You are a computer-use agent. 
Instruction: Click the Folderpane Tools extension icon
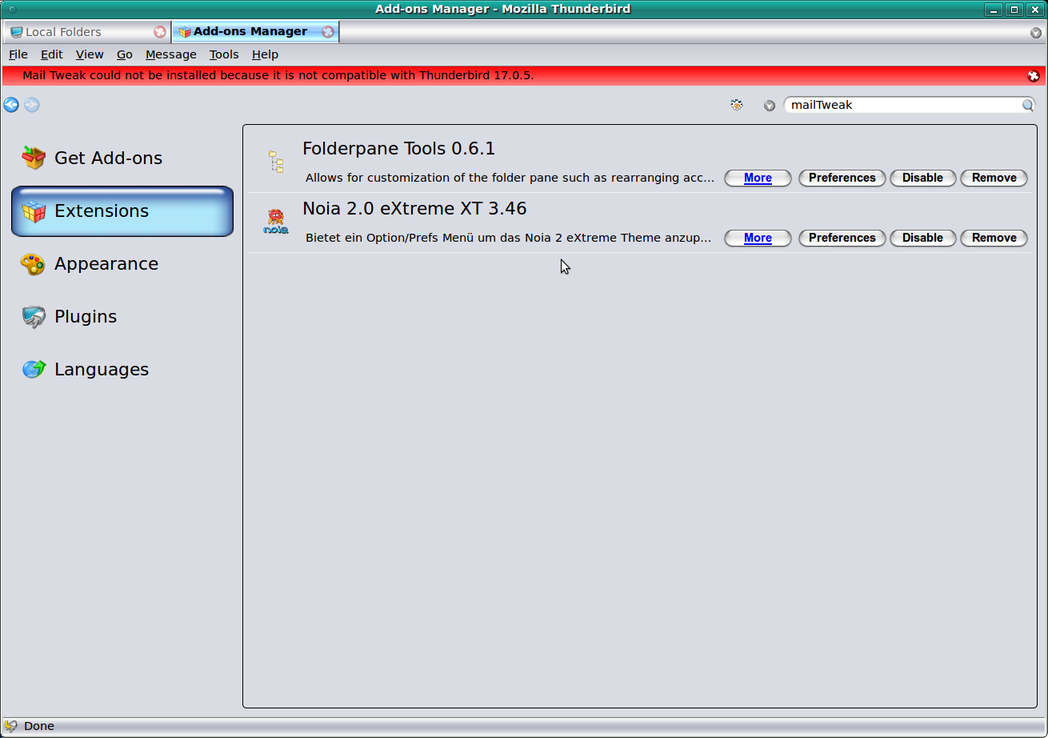pos(276,162)
